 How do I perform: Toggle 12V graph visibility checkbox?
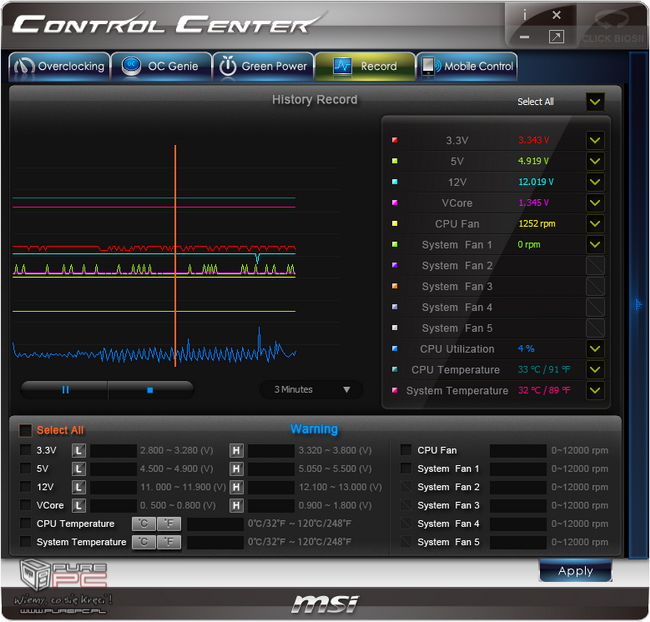(x=595, y=182)
